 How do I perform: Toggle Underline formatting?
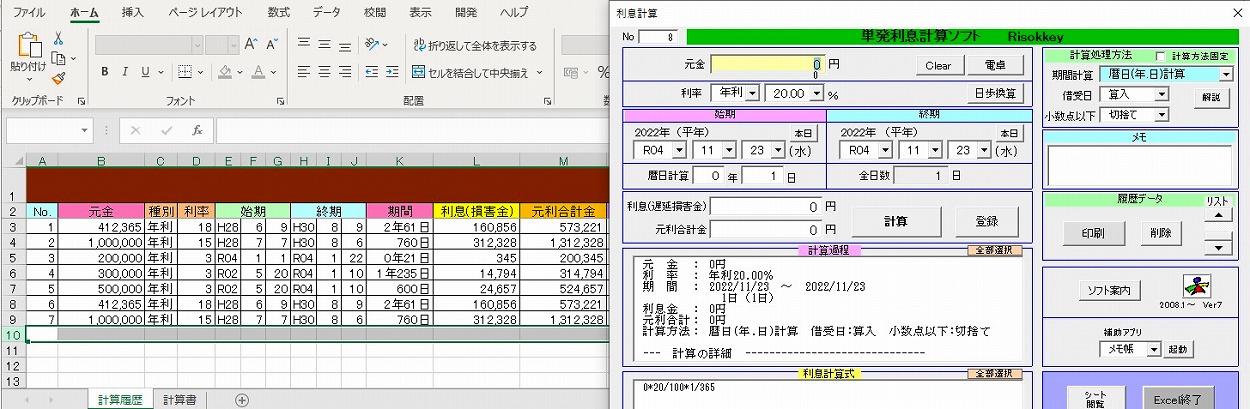pyautogui.click(x=146, y=72)
